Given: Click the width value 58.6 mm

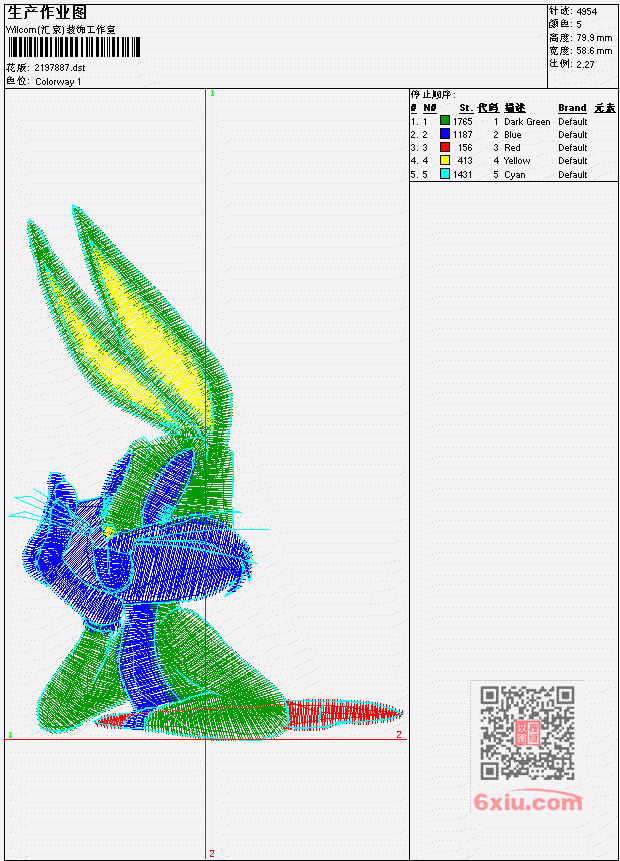Looking at the screenshot, I should (x=594, y=51).
